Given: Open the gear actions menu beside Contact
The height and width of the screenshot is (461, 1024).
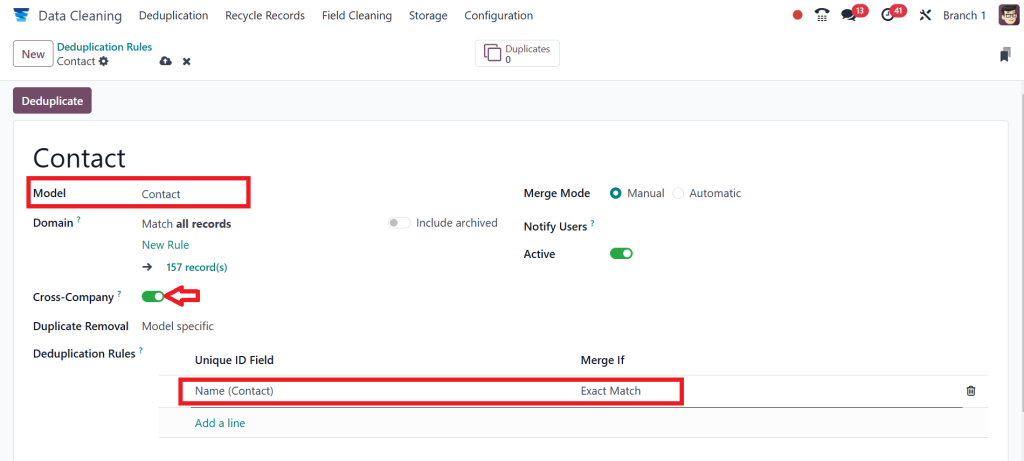Looking at the screenshot, I should [x=103, y=61].
